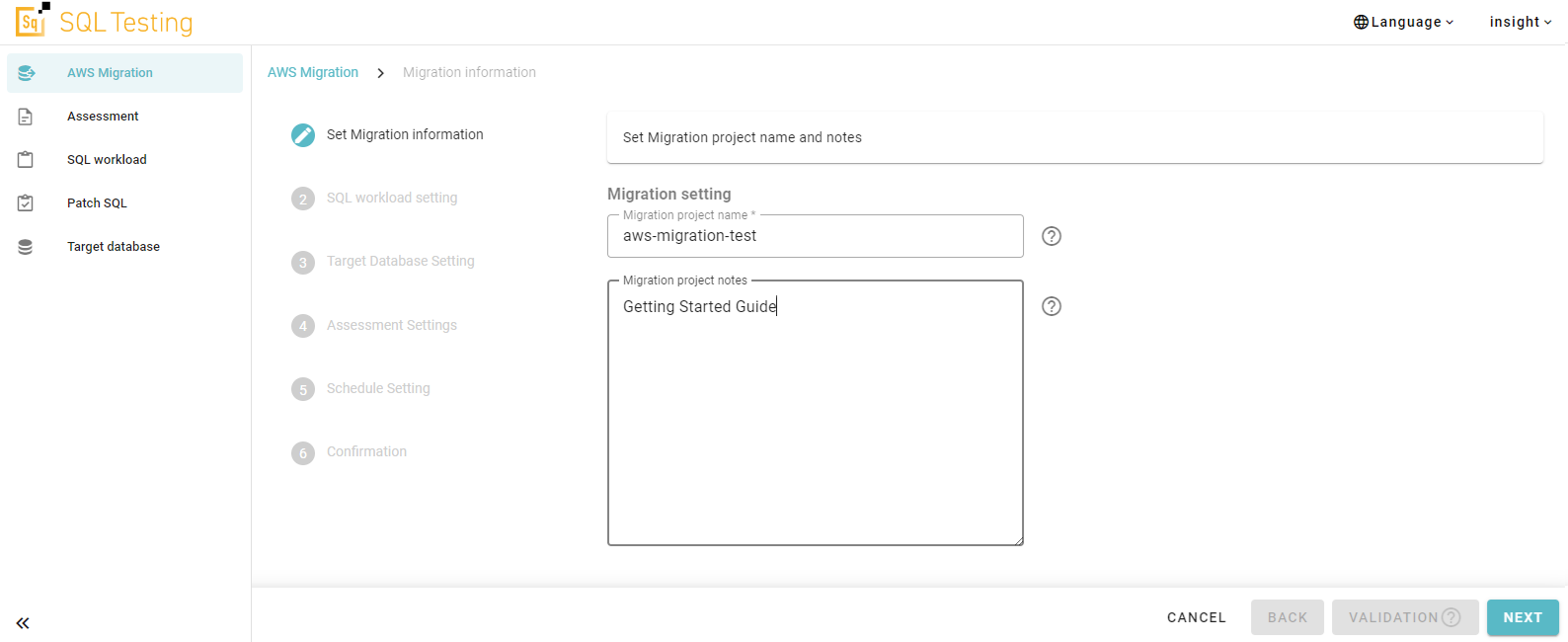Image resolution: width=1568 pixels, height=642 pixels.
Task: Open help for Migration project name
Action: point(1052,236)
